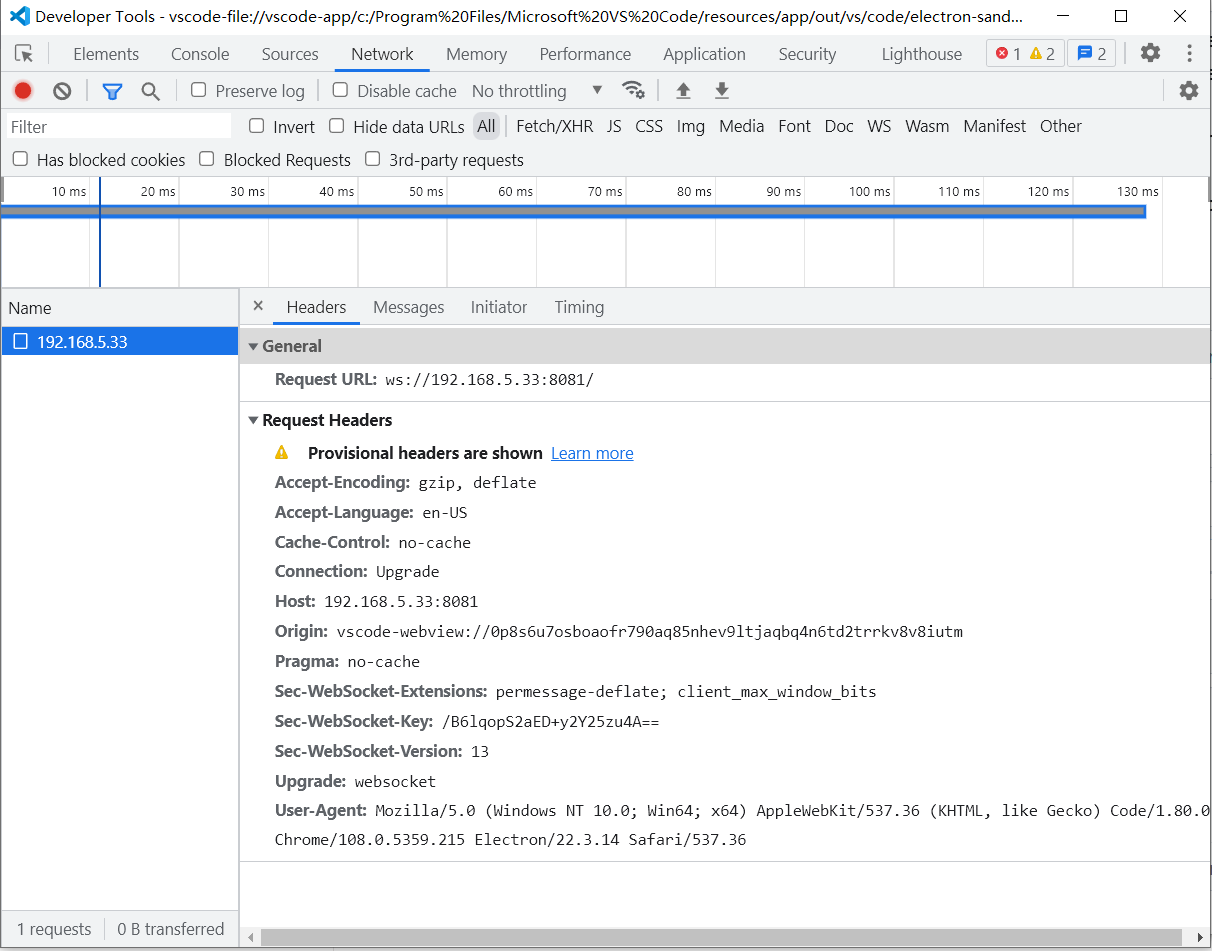Show errors and warnings counter badge
1212x951 pixels.
(1025, 54)
